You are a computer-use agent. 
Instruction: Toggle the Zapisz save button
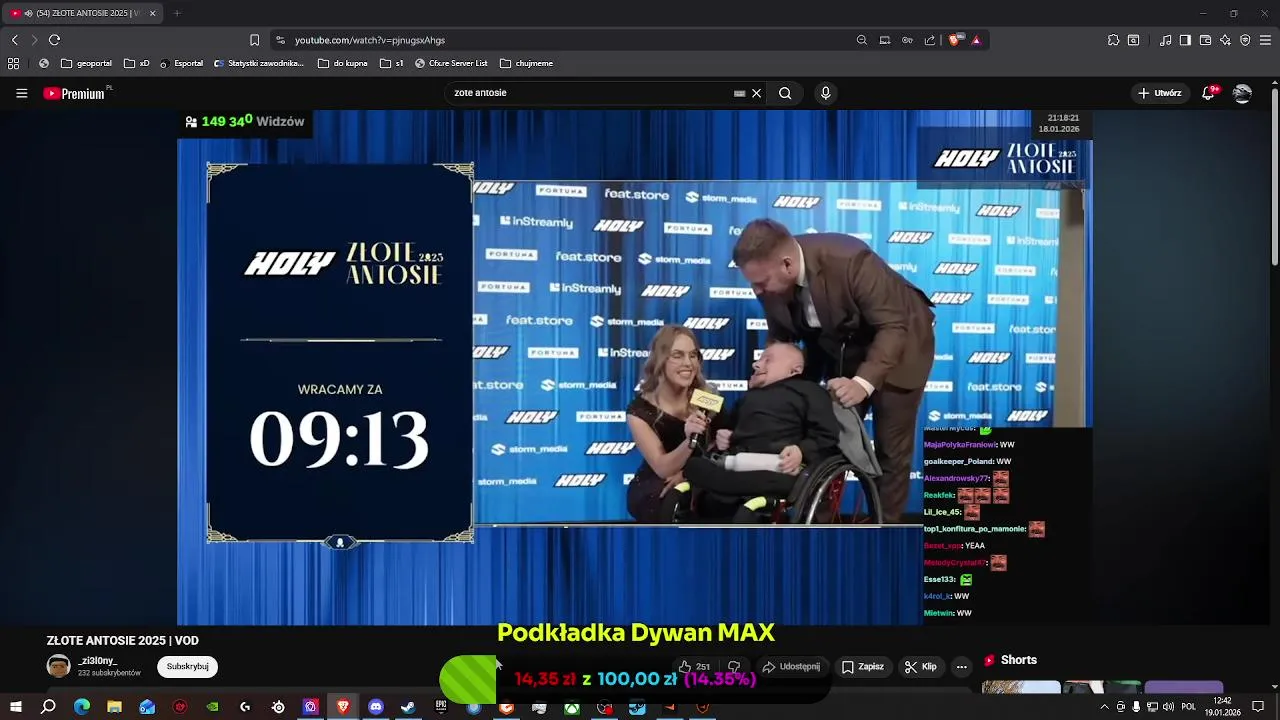point(862,667)
